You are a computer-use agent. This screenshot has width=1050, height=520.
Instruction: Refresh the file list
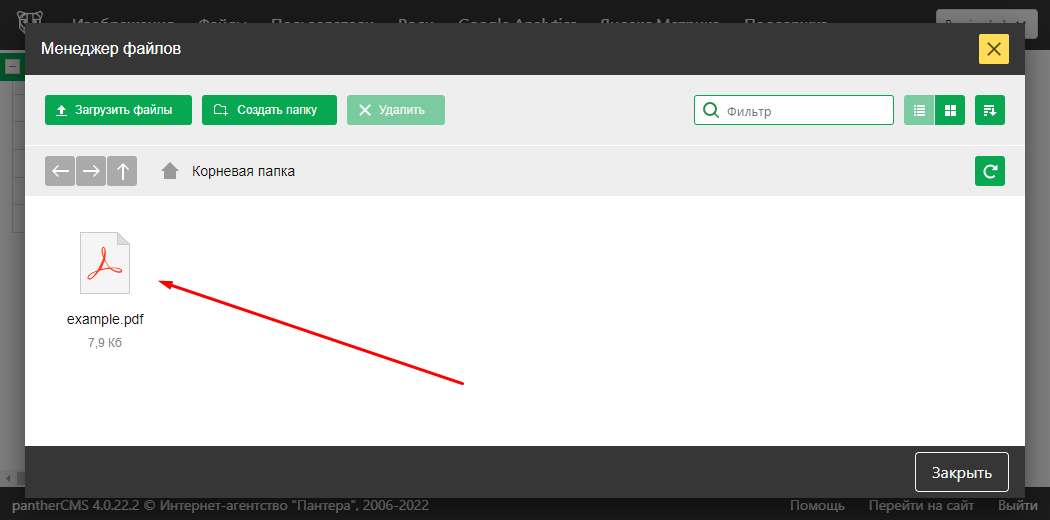click(x=990, y=171)
